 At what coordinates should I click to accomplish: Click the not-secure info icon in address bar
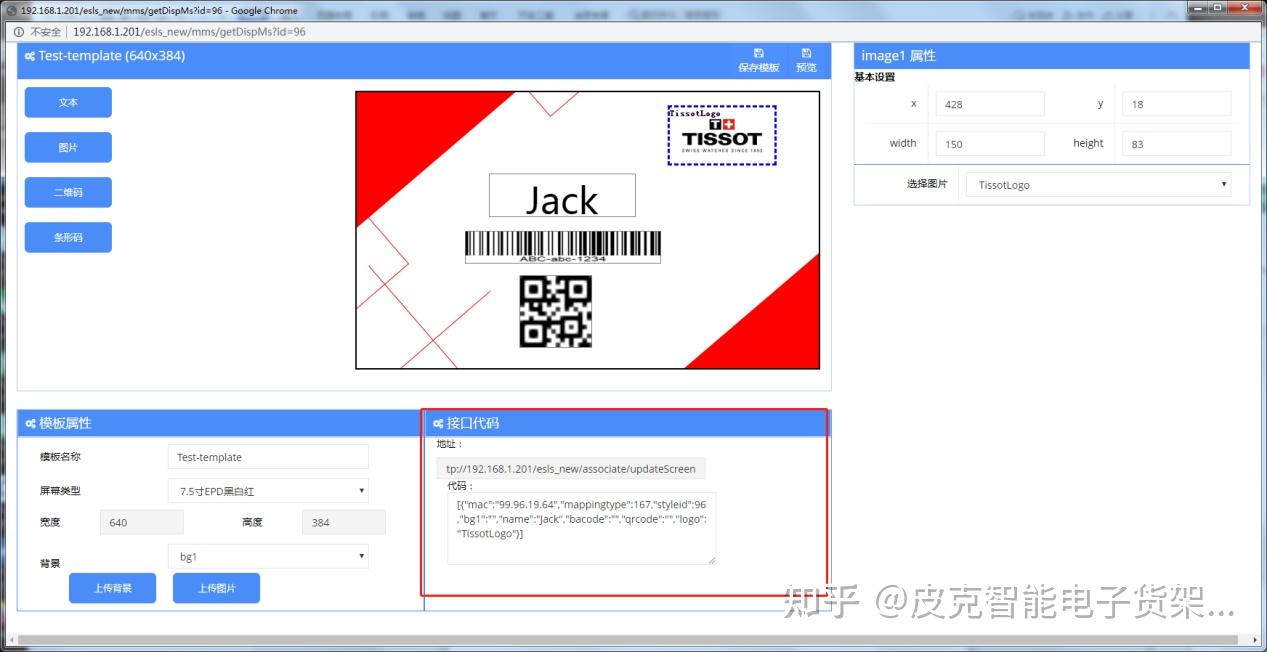tap(18, 31)
